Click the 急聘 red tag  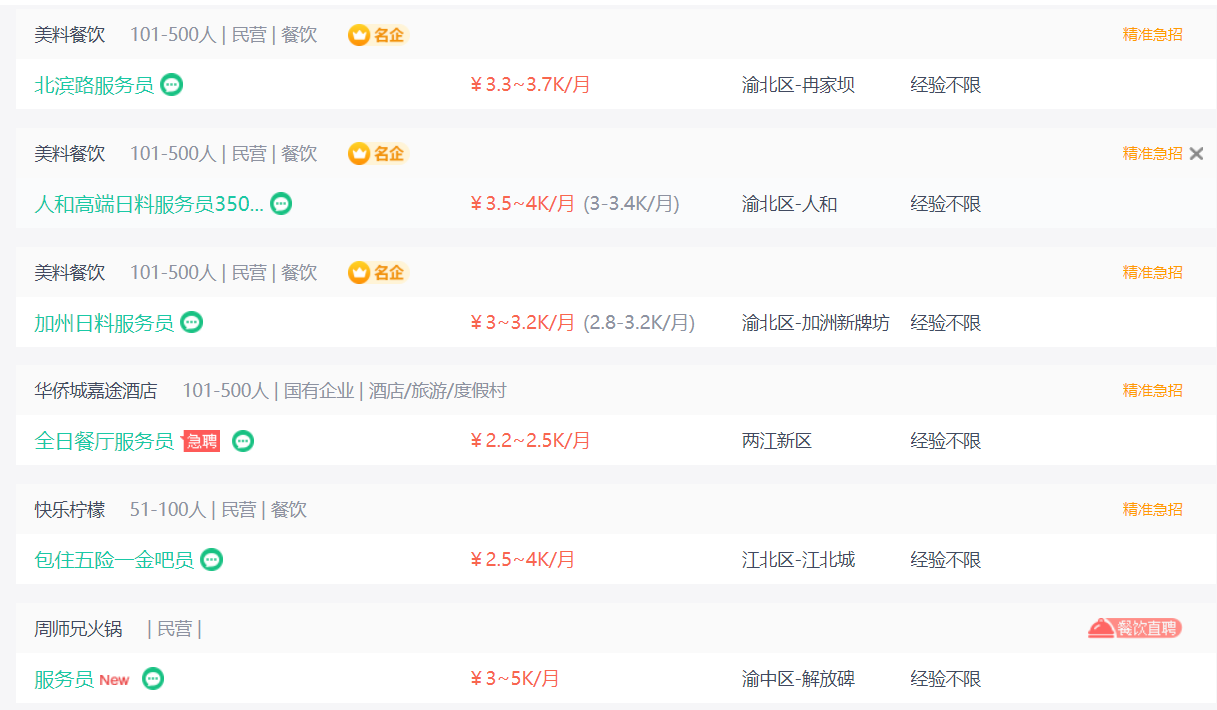click(202, 441)
